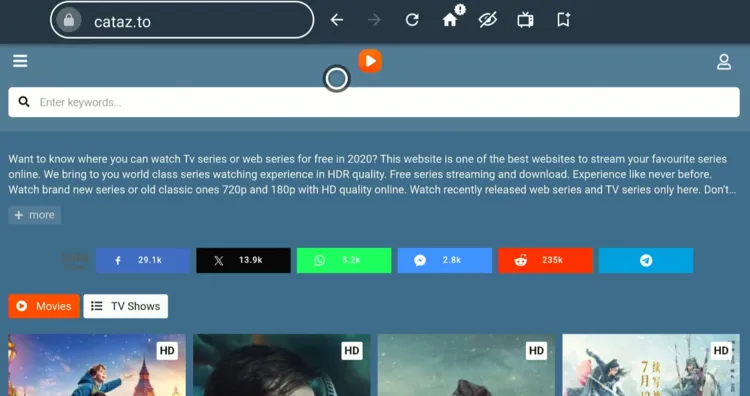The height and width of the screenshot is (396, 750).
Task: Open the user account icon
Action: 724,62
